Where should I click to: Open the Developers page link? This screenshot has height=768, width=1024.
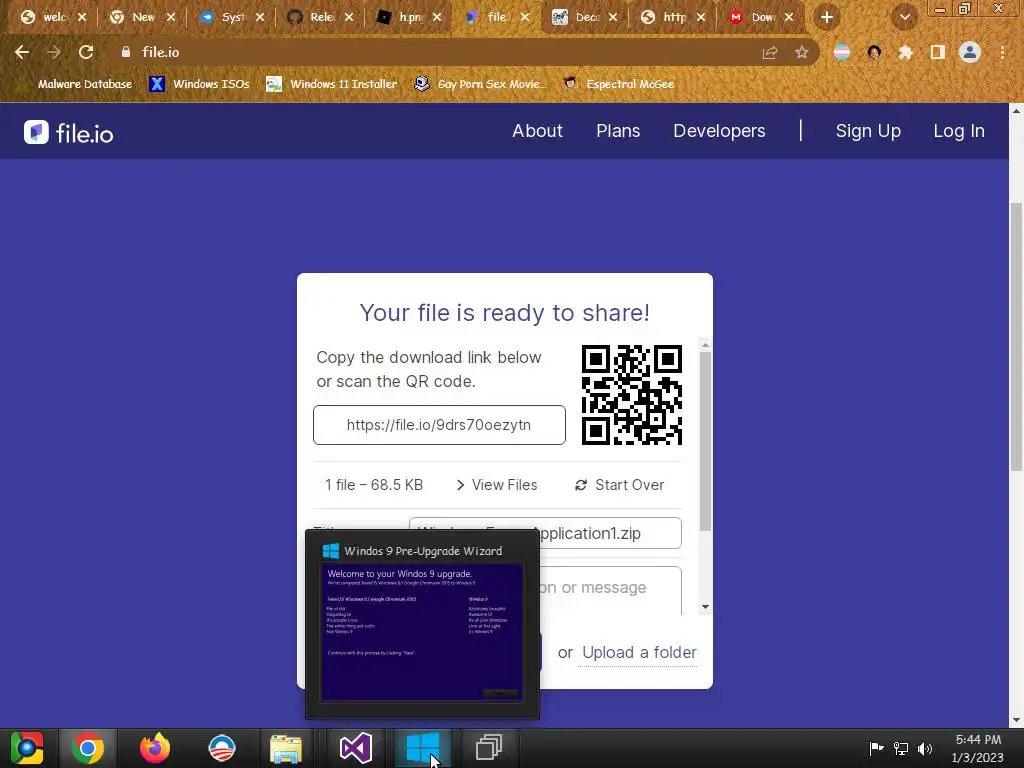(x=719, y=131)
